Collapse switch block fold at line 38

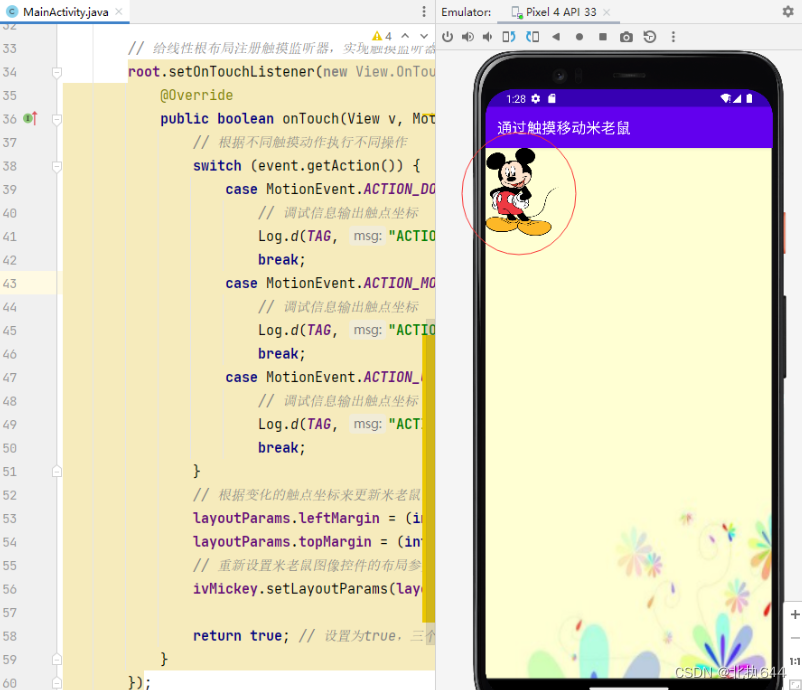(57, 166)
